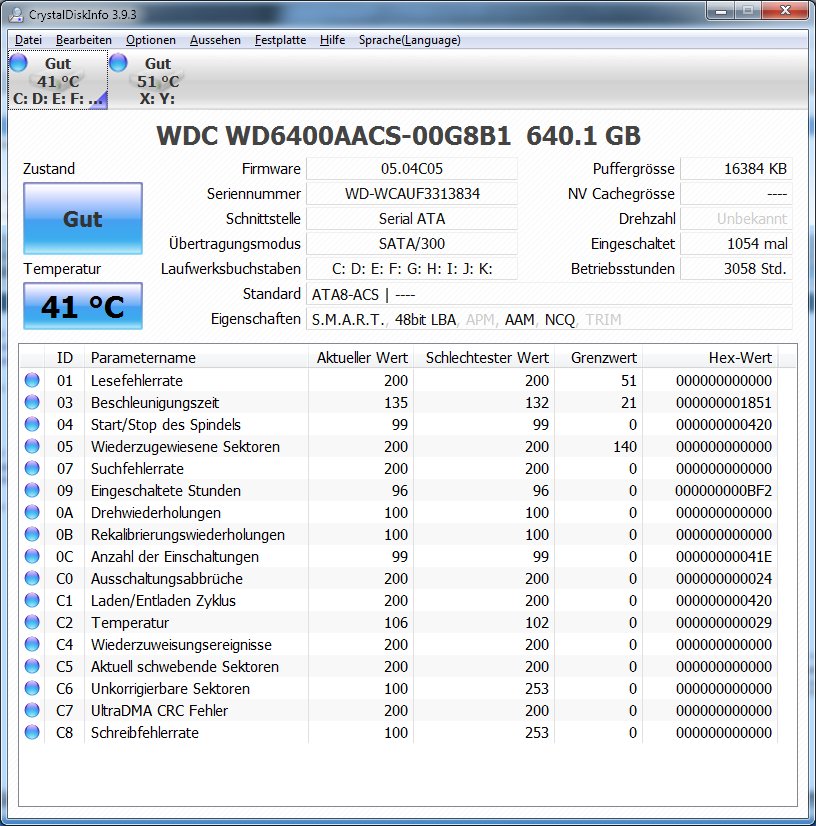Open the Festplatte menu
Viewport: 816px width, 826px height.
click(x=280, y=40)
